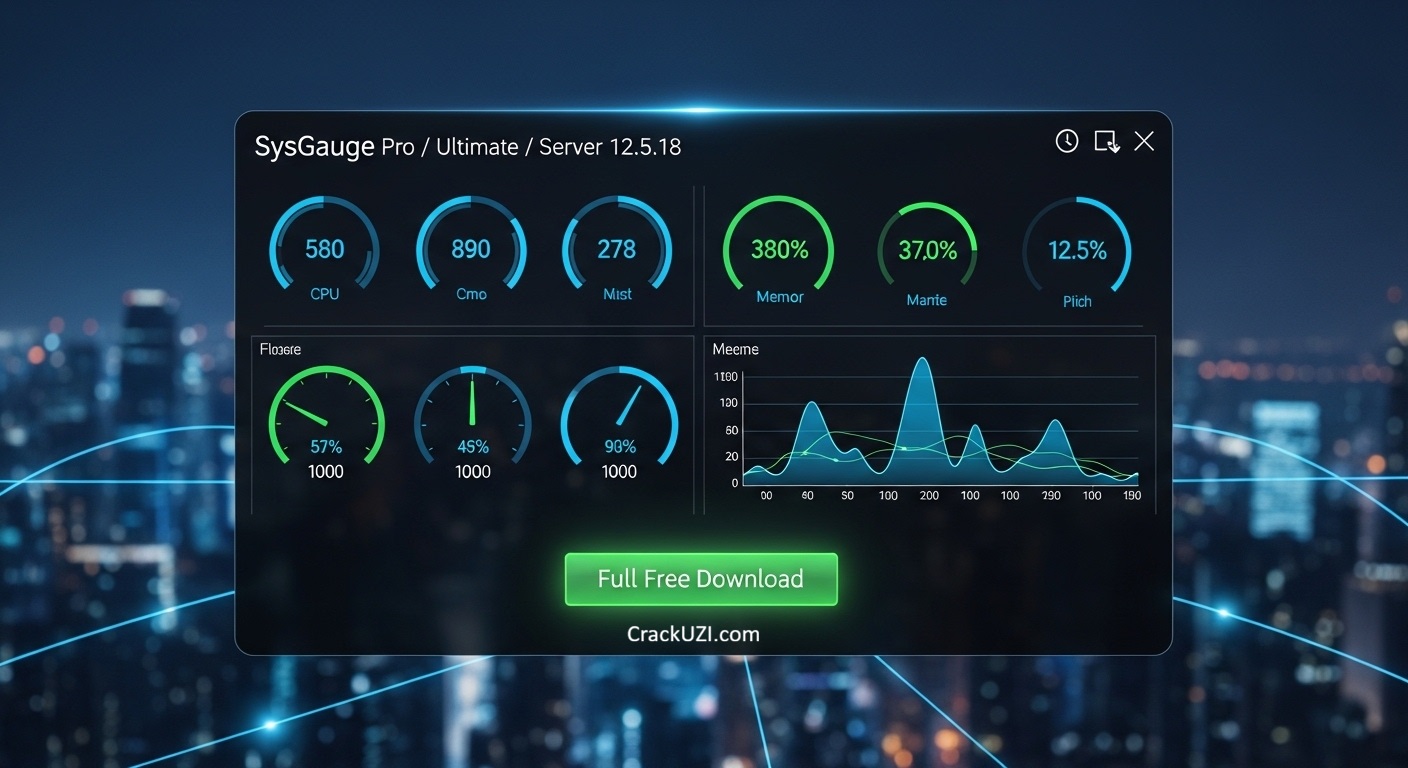Click the clock history icon
Viewport: 1408px width, 768px height.
[1067, 141]
